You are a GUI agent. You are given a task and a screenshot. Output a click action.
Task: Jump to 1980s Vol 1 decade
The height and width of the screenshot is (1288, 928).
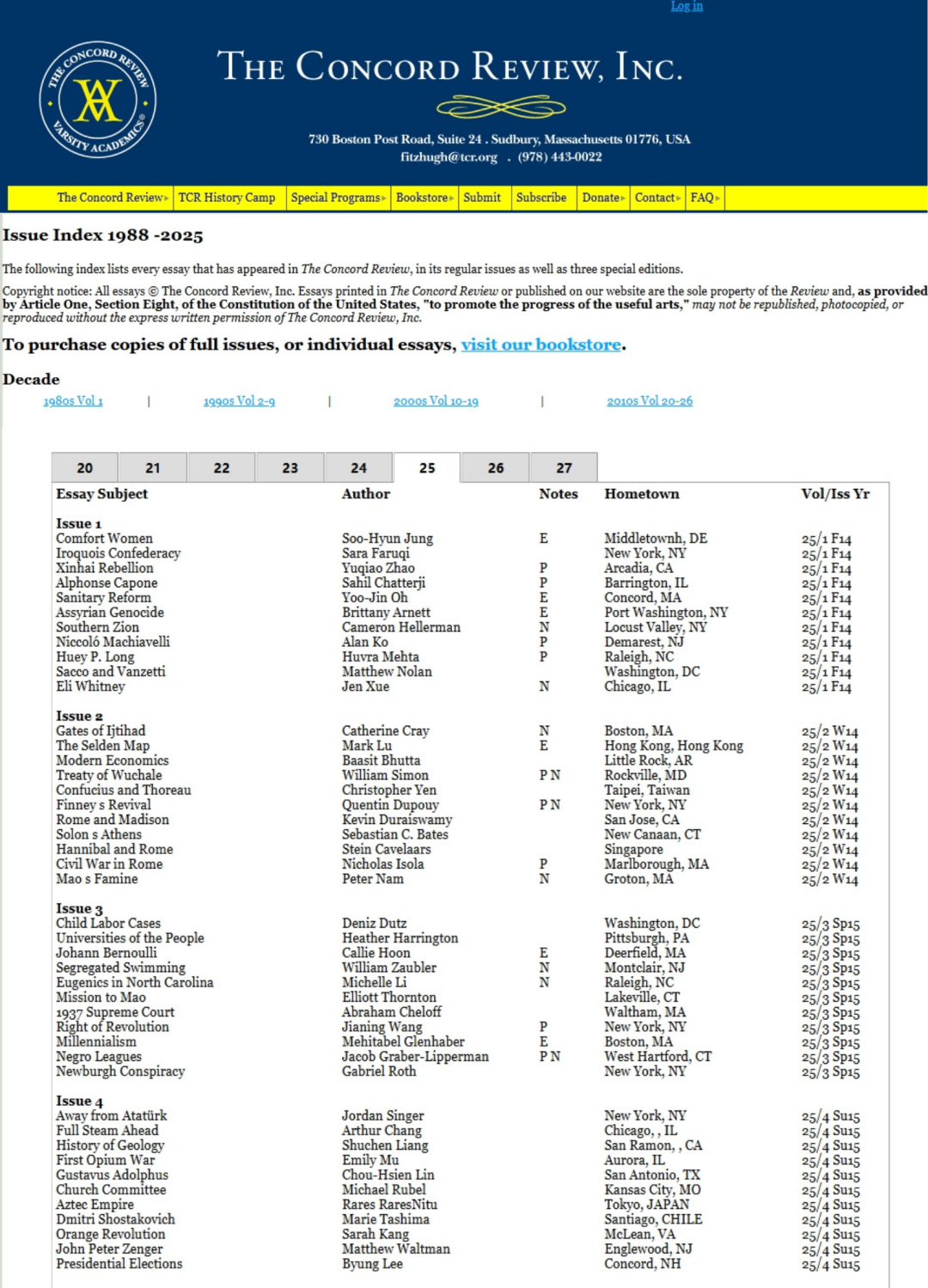tap(73, 401)
